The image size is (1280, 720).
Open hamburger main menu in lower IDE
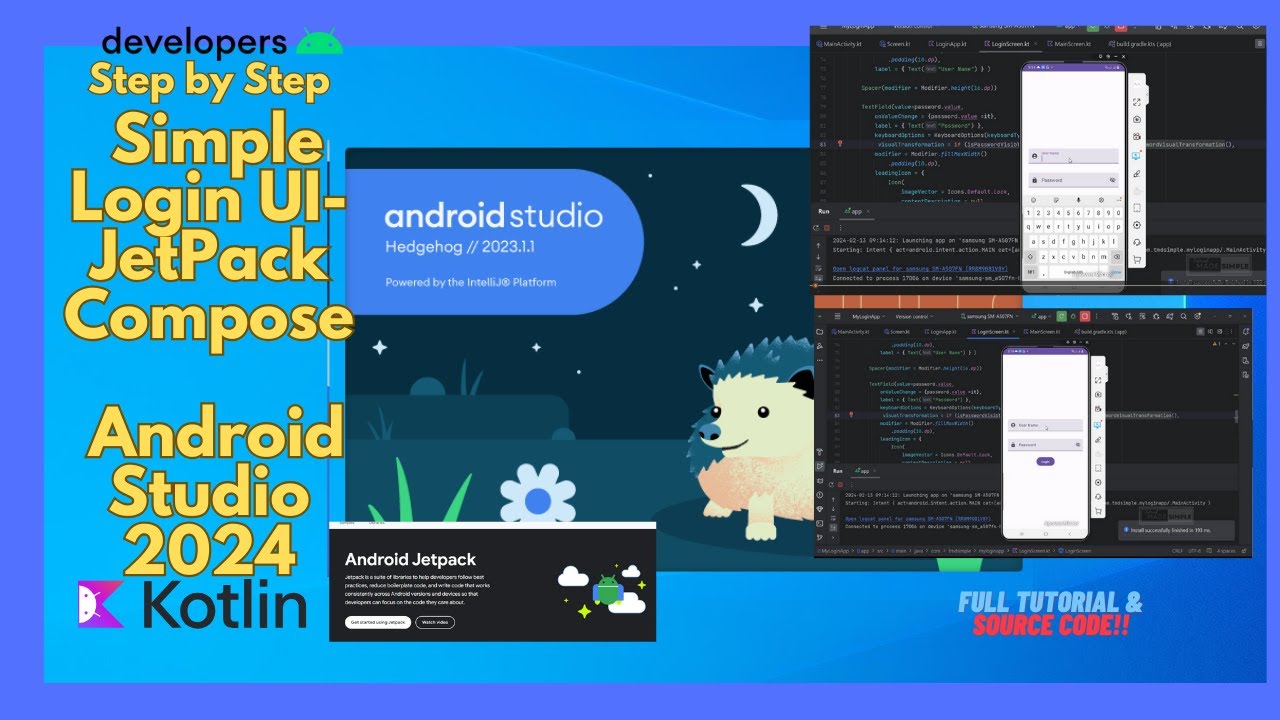point(837,316)
